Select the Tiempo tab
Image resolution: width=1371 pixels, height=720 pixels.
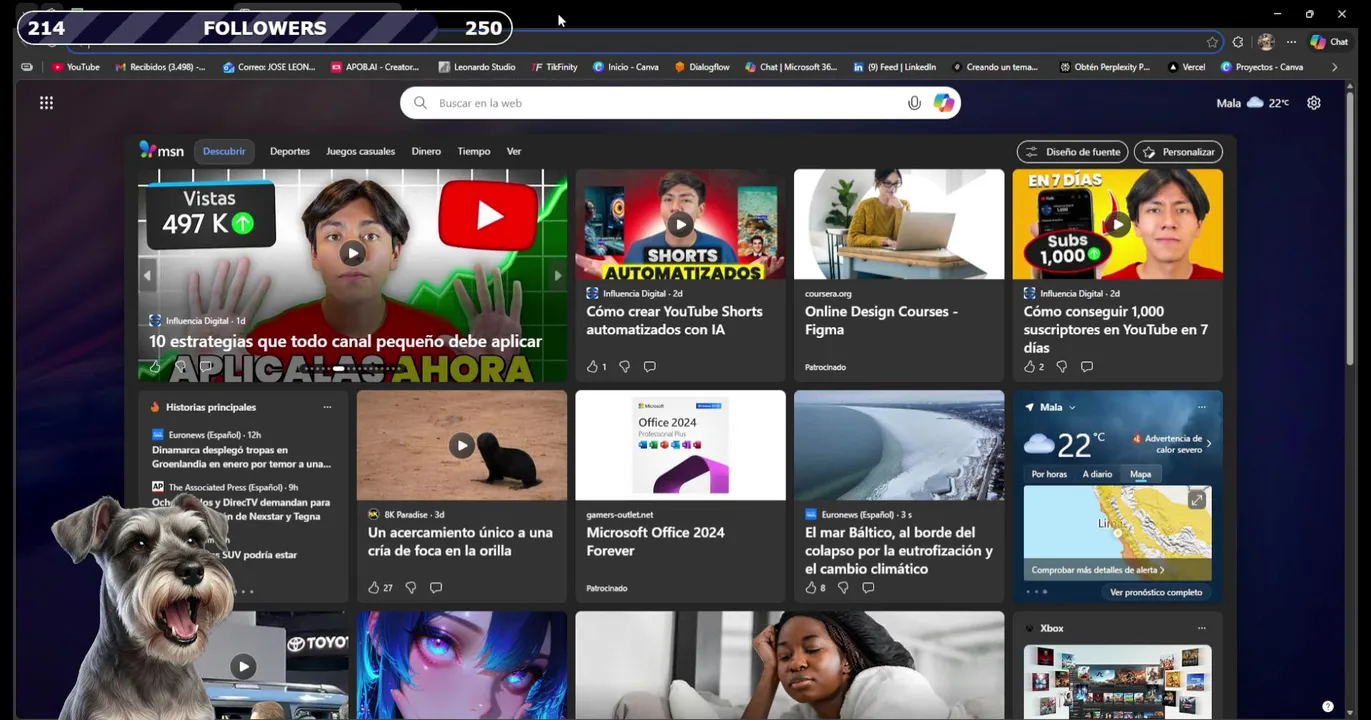[474, 151]
